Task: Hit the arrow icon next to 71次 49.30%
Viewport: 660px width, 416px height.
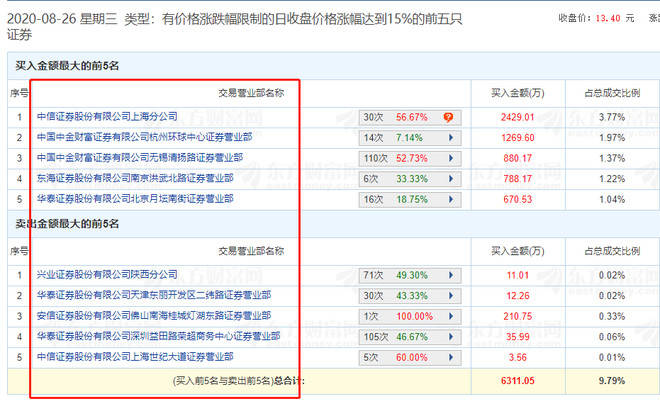Action: click(449, 274)
